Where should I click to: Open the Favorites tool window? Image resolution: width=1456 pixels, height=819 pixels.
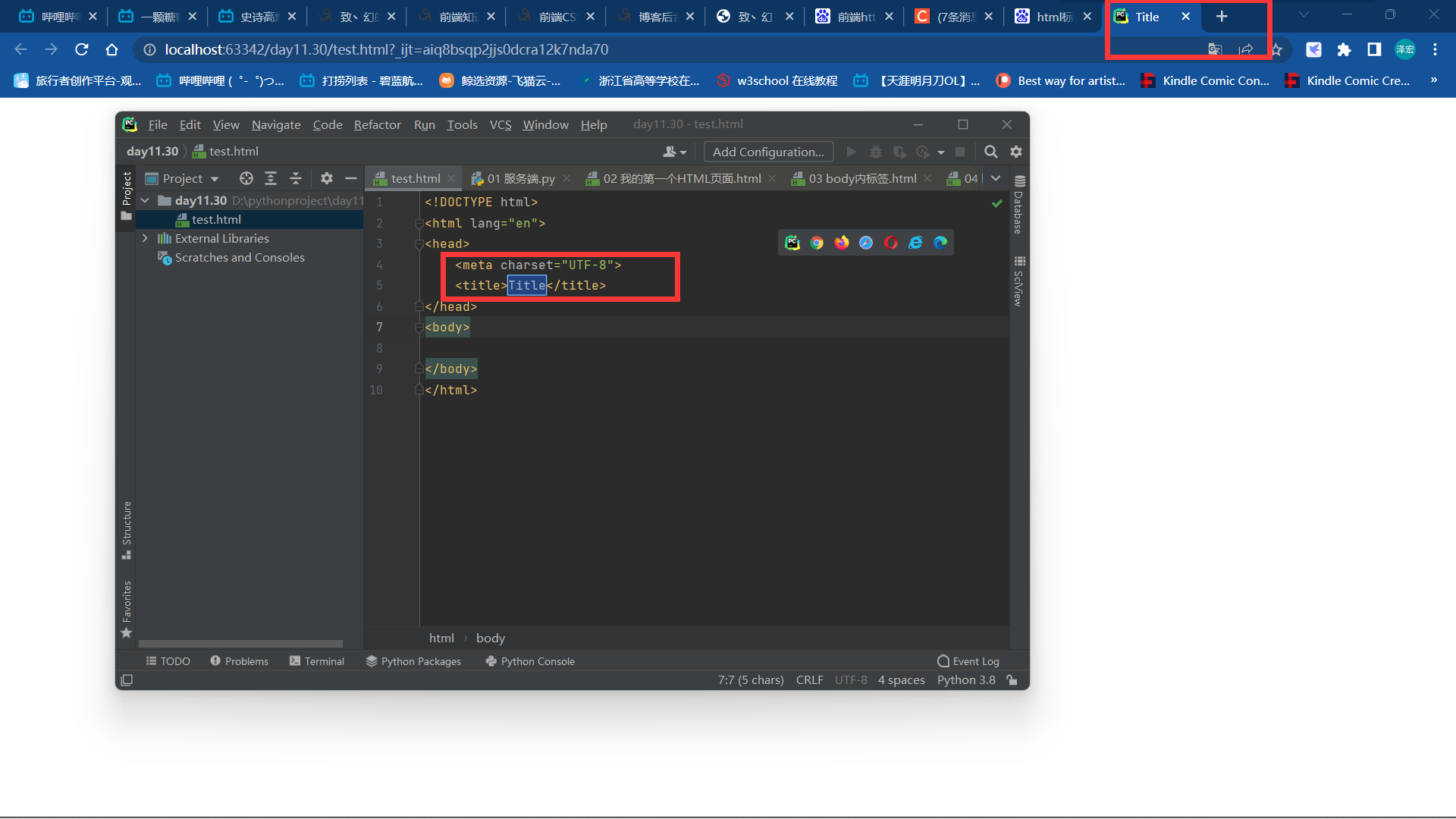click(x=127, y=609)
